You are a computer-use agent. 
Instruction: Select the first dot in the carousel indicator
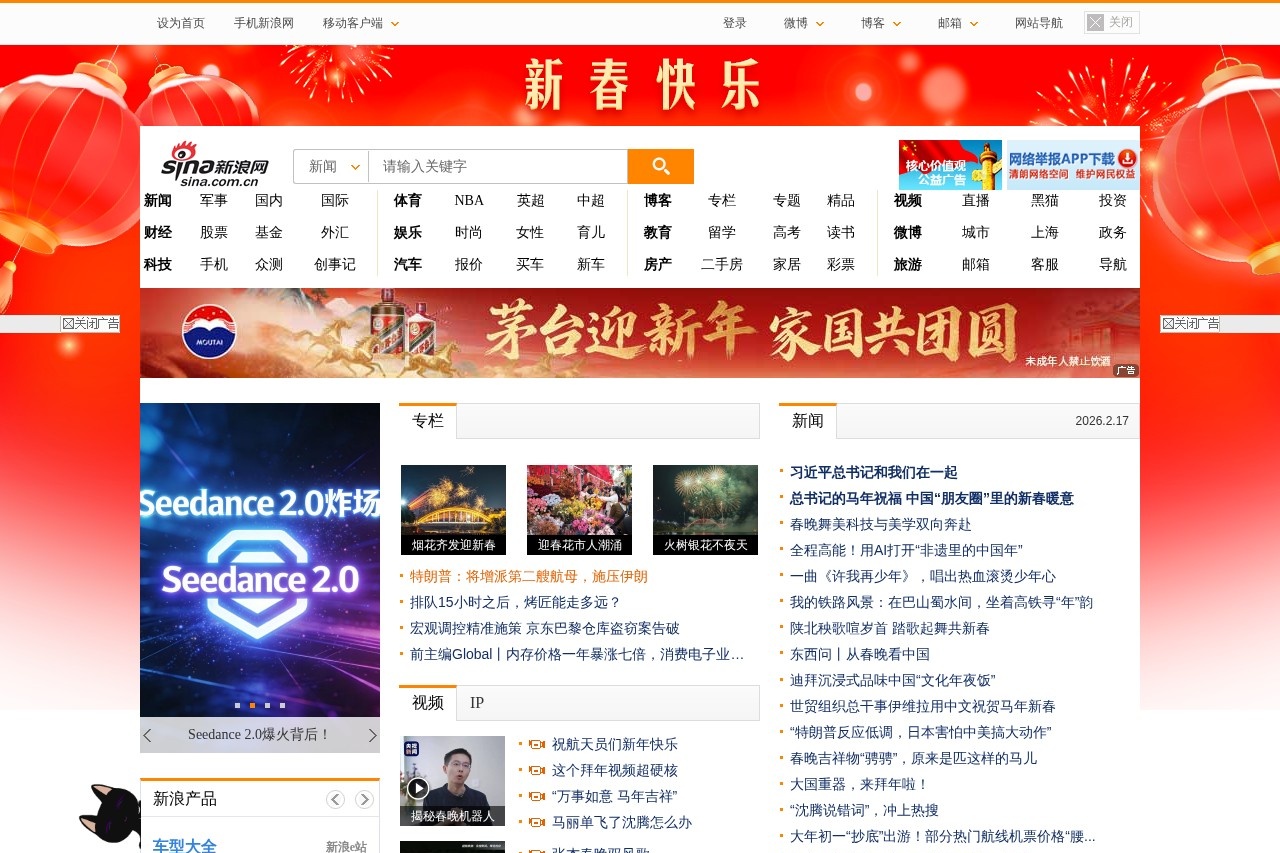pyautogui.click(x=237, y=705)
